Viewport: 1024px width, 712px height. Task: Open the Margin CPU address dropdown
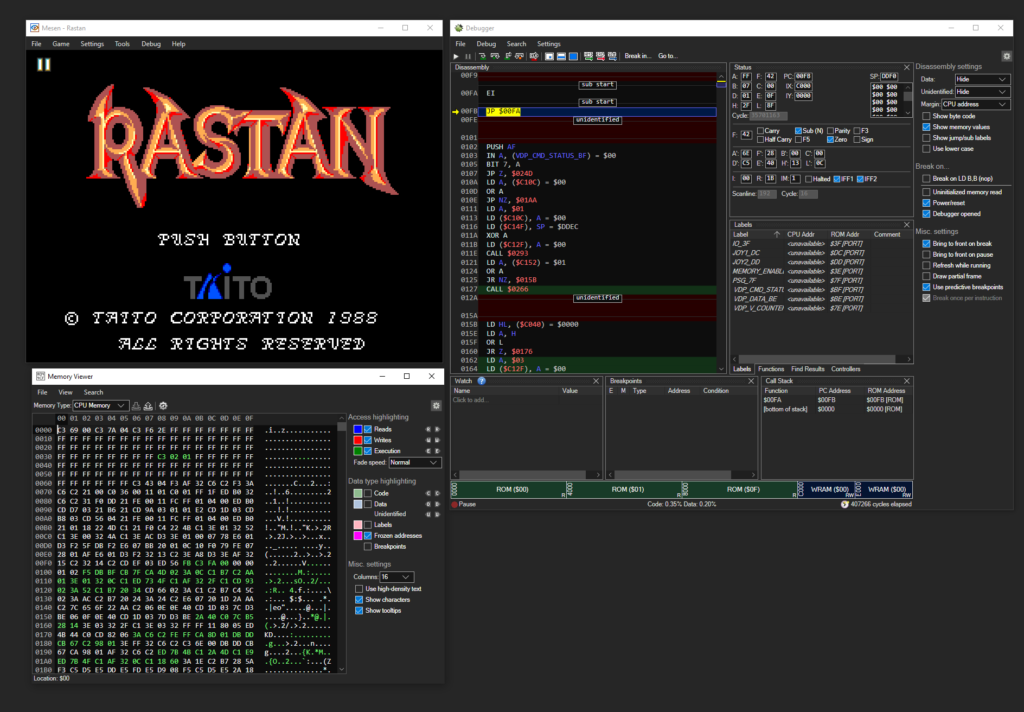pyautogui.click(x=976, y=104)
